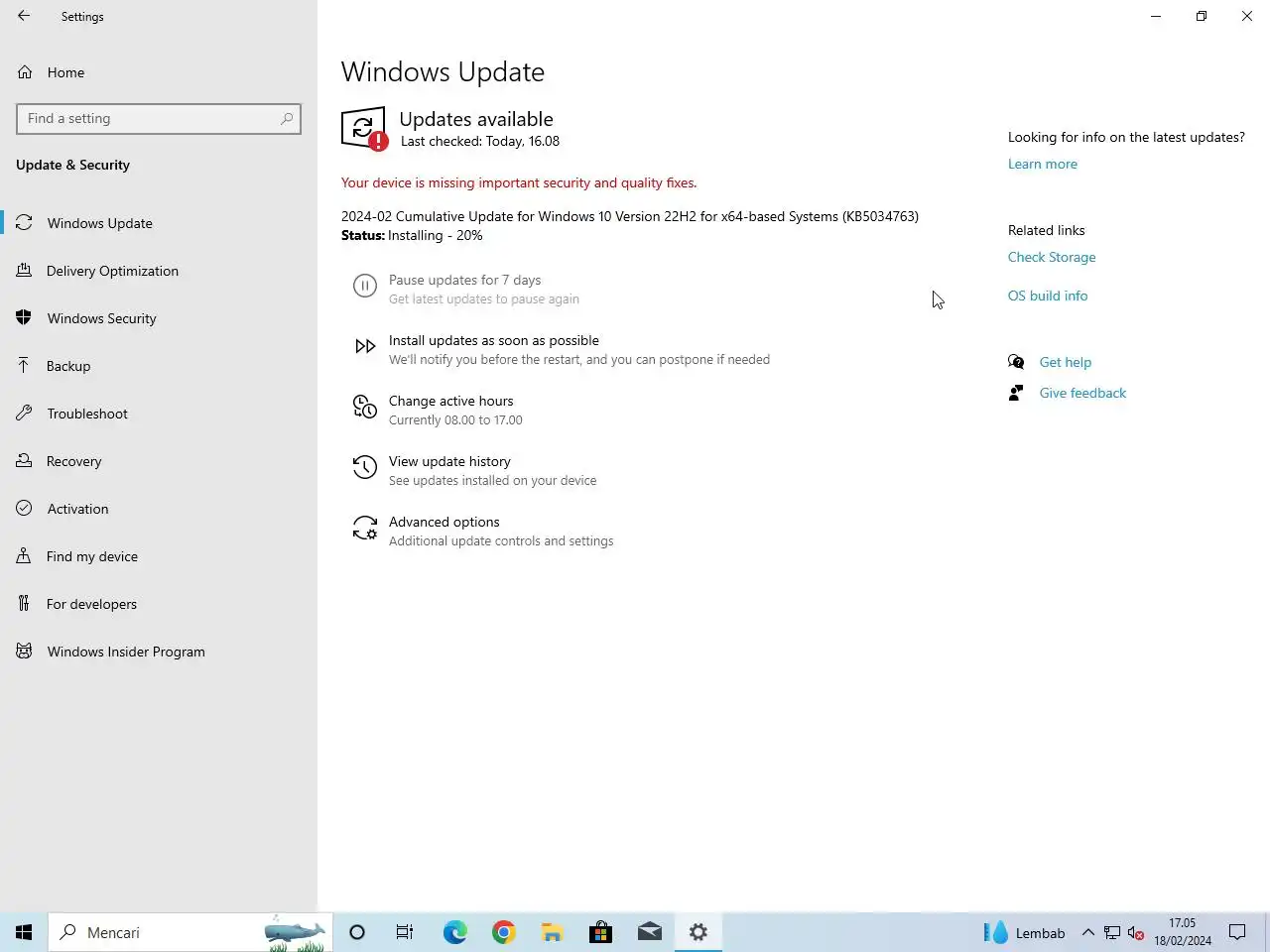
Task: Launch Google Chrome from taskbar
Action: point(504,932)
